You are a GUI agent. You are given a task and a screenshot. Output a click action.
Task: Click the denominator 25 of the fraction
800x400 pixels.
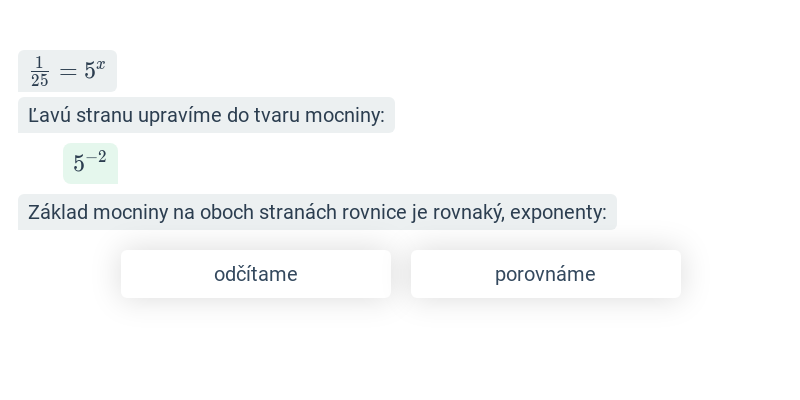[x=39, y=81]
